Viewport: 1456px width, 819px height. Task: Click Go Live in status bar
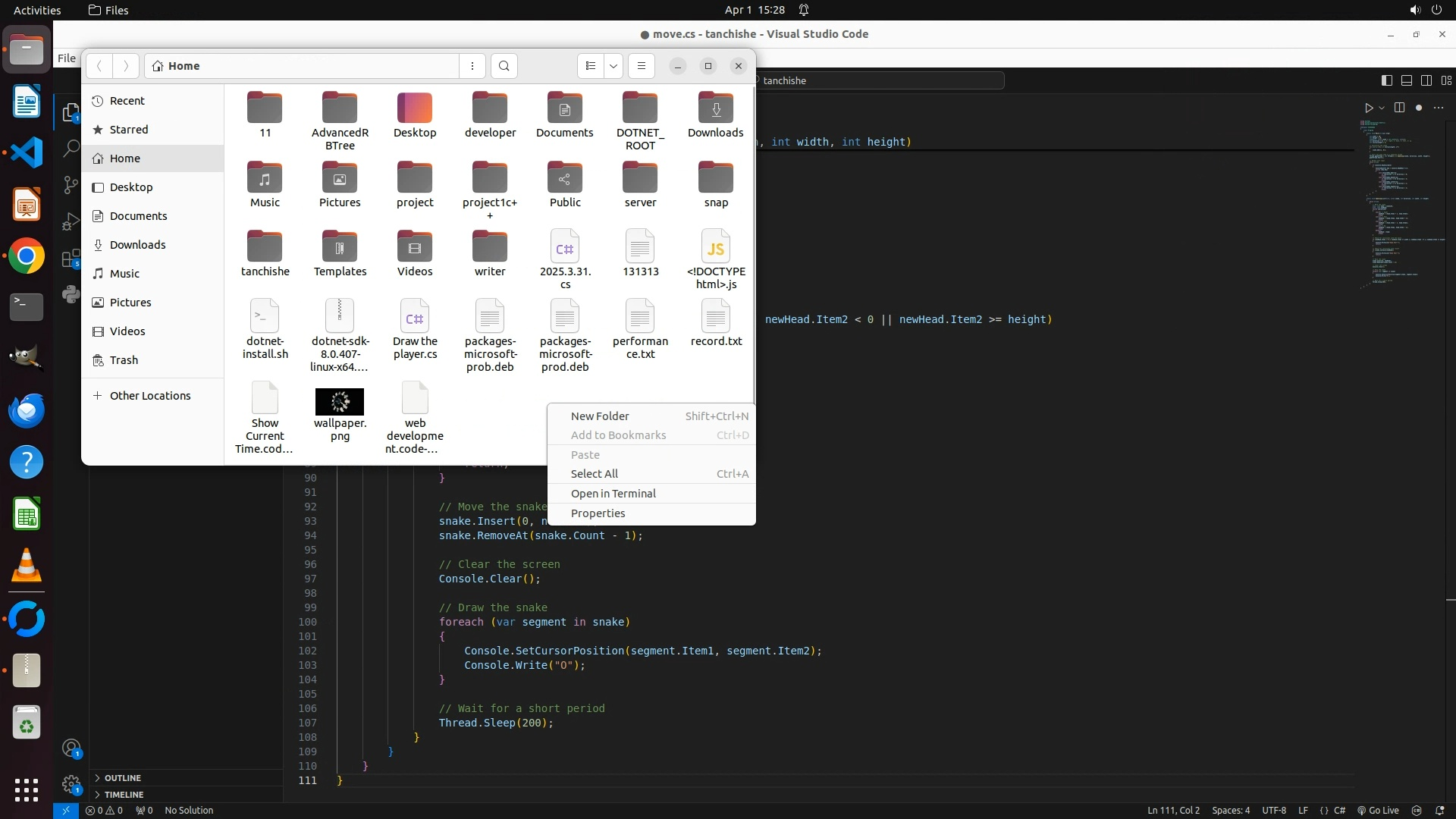click(1378, 810)
